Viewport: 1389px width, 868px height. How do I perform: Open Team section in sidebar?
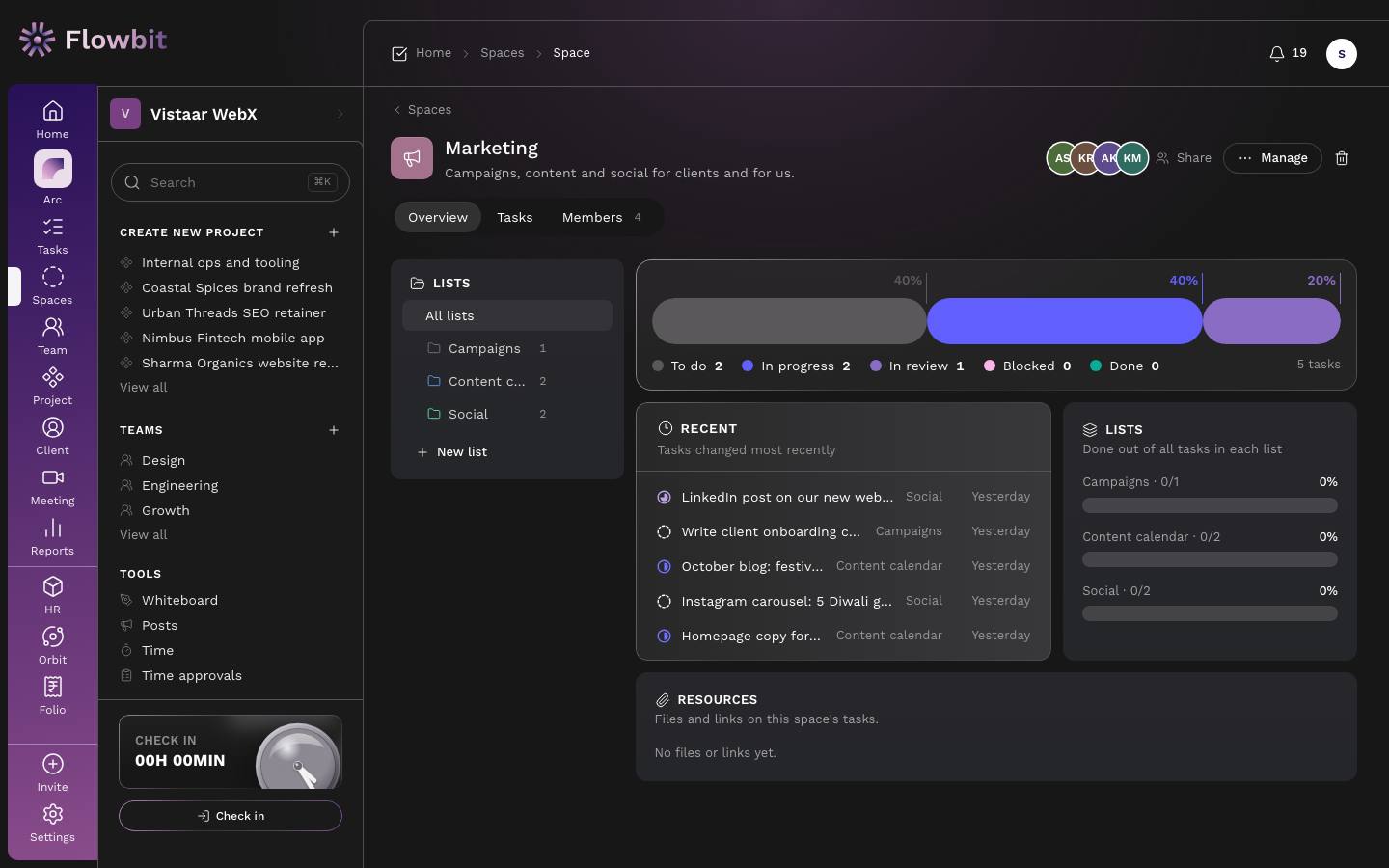[52, 337]
